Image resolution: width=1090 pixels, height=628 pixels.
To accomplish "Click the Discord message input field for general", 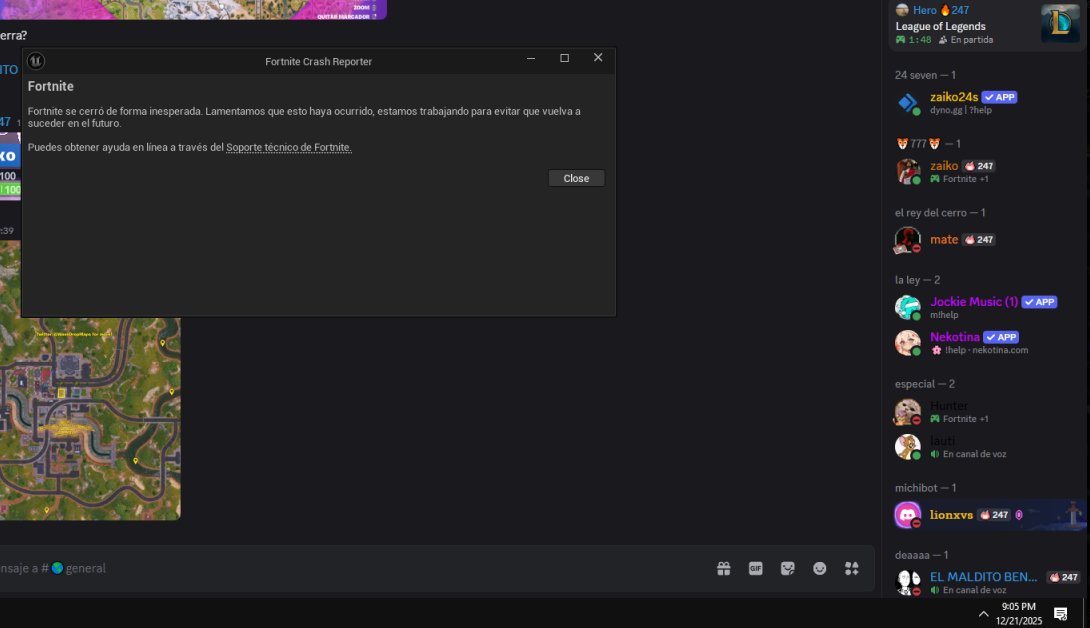I will [348, 568].
